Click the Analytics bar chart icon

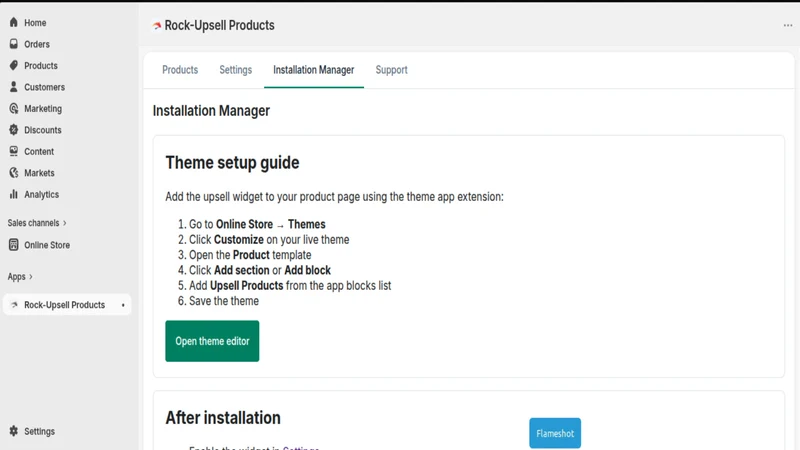[x=14, y=194]
